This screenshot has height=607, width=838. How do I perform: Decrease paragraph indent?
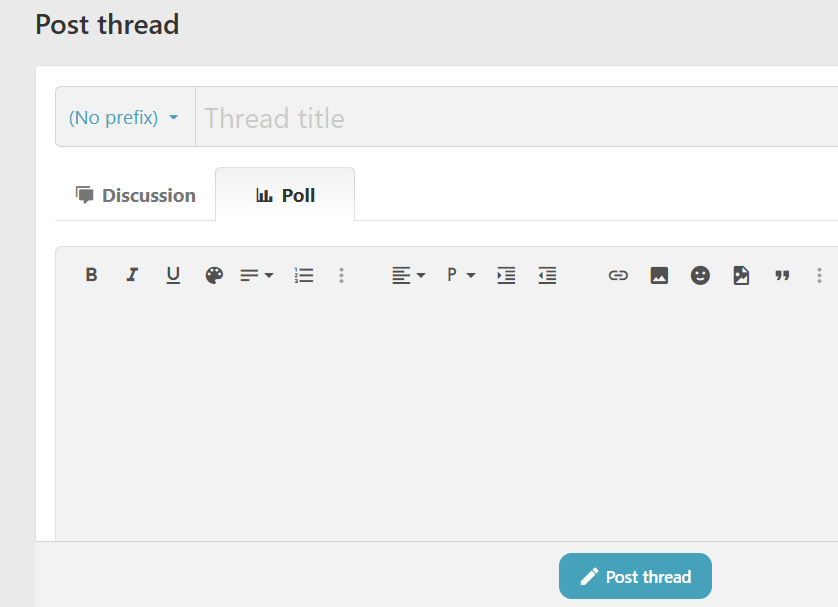(547, 275)
